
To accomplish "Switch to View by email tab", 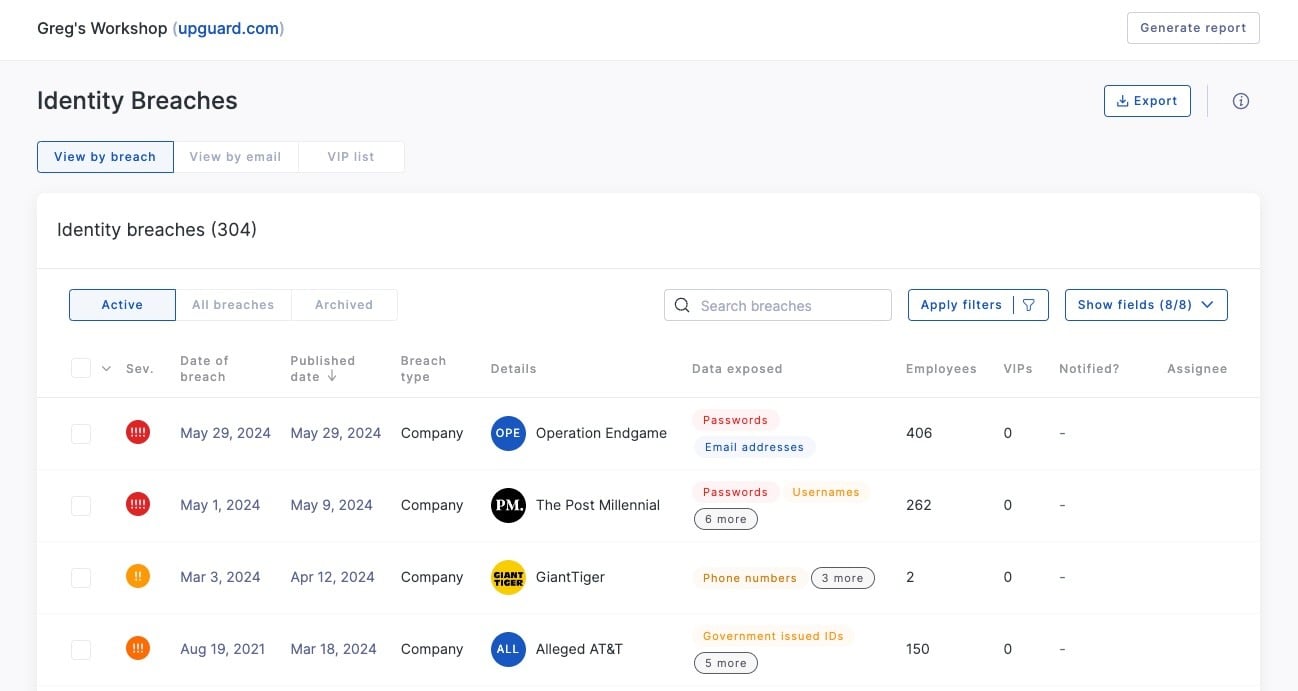I will [235, 157].
